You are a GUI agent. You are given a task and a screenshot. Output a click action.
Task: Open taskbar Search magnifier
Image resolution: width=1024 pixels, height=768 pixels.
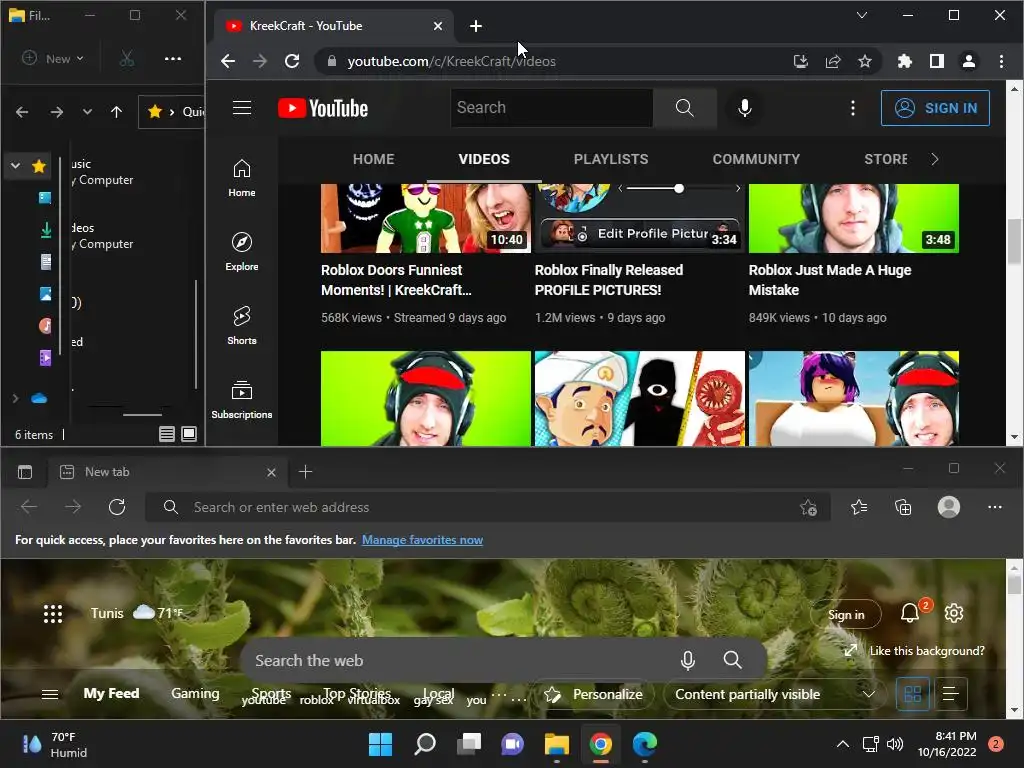click(x=424, y=744)
